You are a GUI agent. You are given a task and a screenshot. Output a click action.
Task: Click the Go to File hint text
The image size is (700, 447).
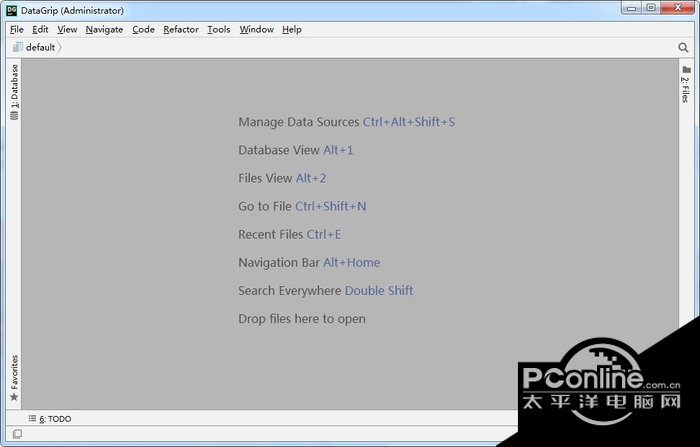tap(302, 206)
